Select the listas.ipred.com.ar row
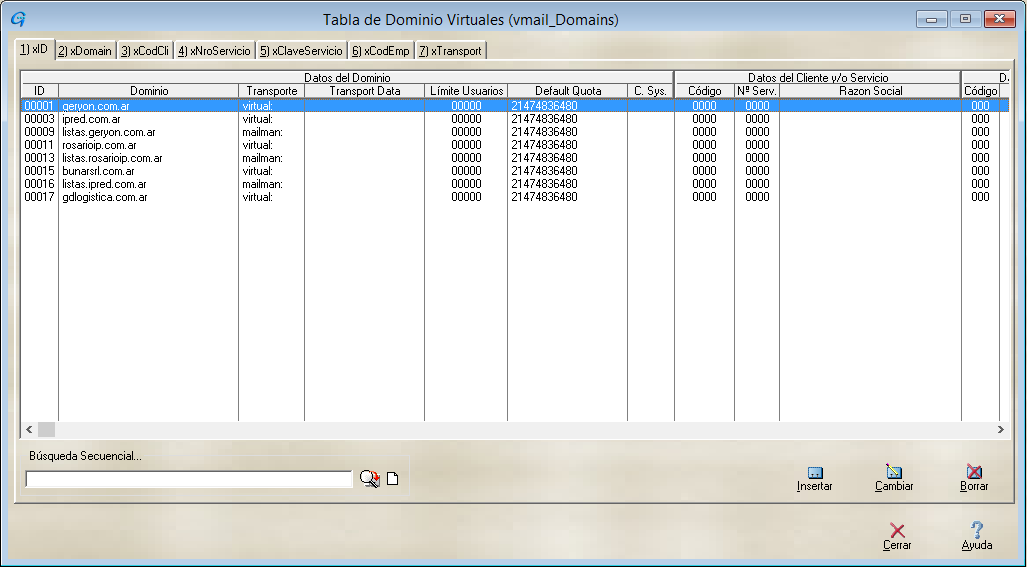The width and height of the screenshot is (1027, 567). (515, 184)
